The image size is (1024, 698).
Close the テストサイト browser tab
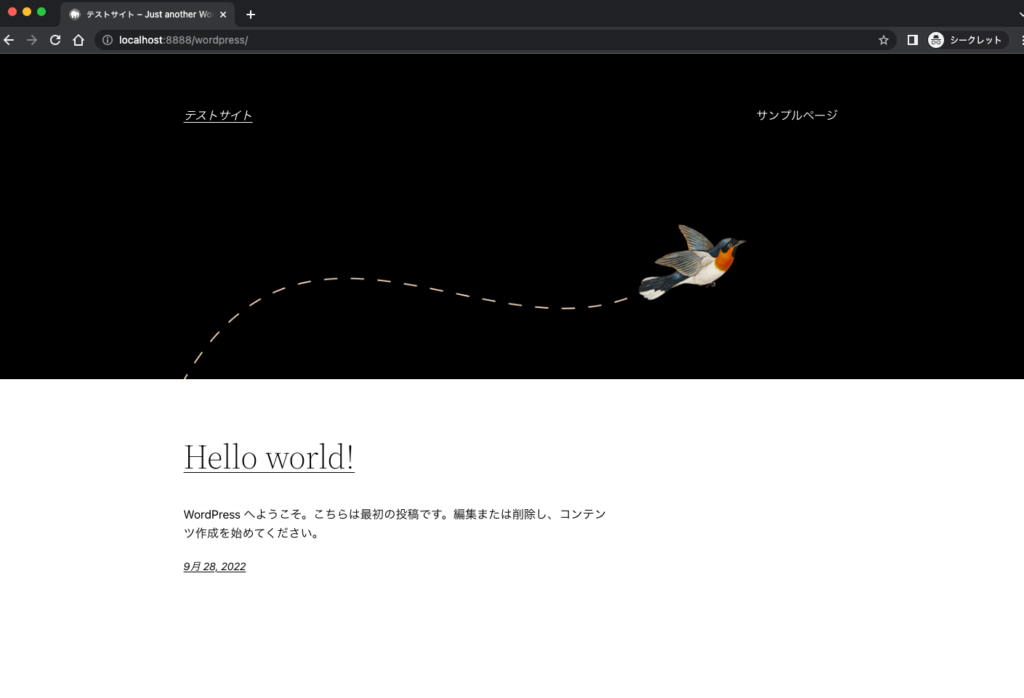226,14
